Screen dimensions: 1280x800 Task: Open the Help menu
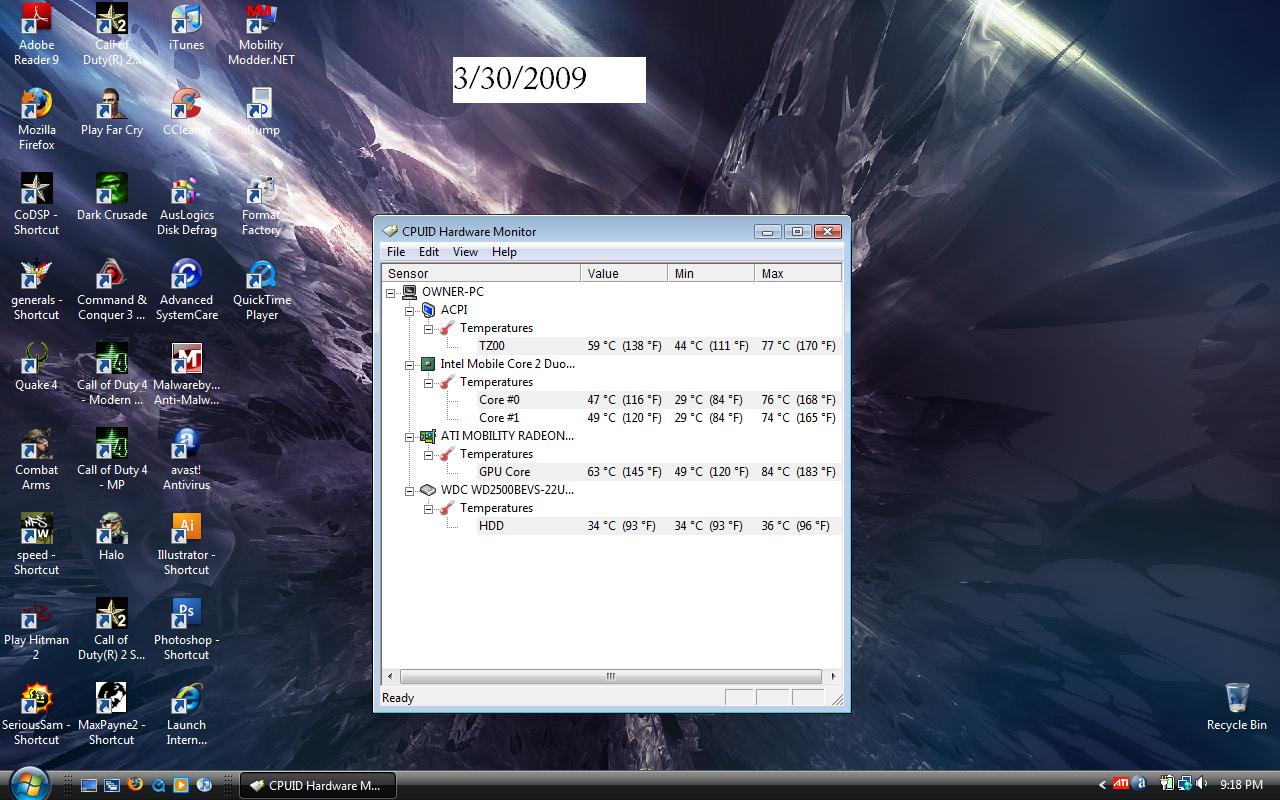pos(504,252)
